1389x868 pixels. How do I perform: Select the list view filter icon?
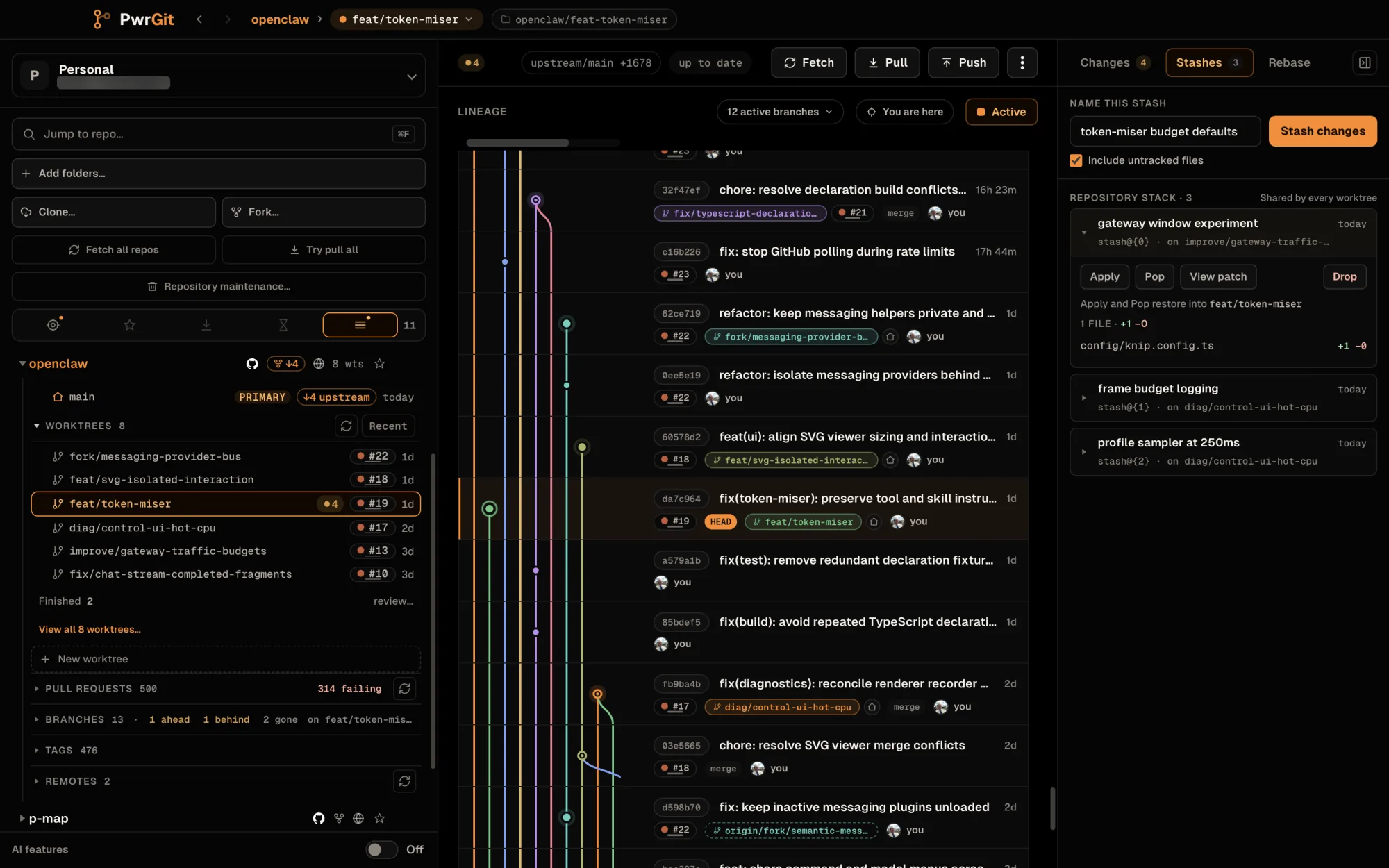pyautogui.click(x=360, y=325)
